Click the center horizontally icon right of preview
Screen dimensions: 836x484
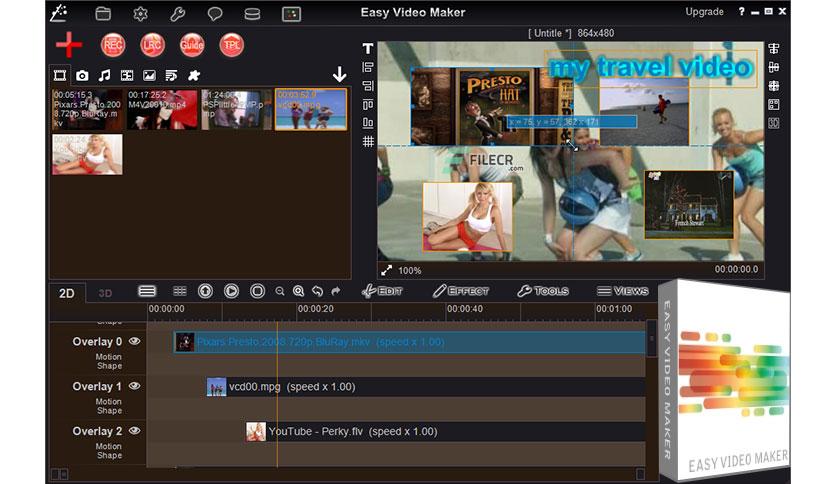tap(774, 49)
